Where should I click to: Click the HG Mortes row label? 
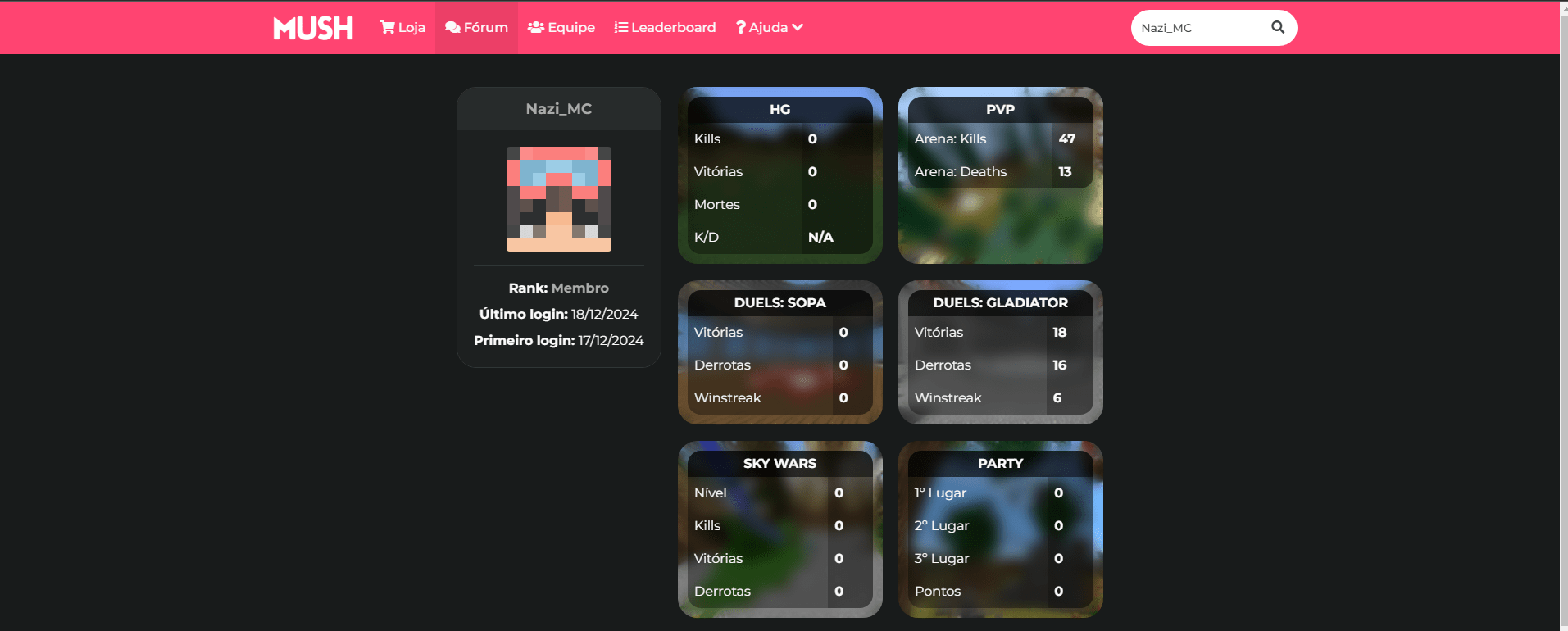pyautogui.click(x=717, y=204)
